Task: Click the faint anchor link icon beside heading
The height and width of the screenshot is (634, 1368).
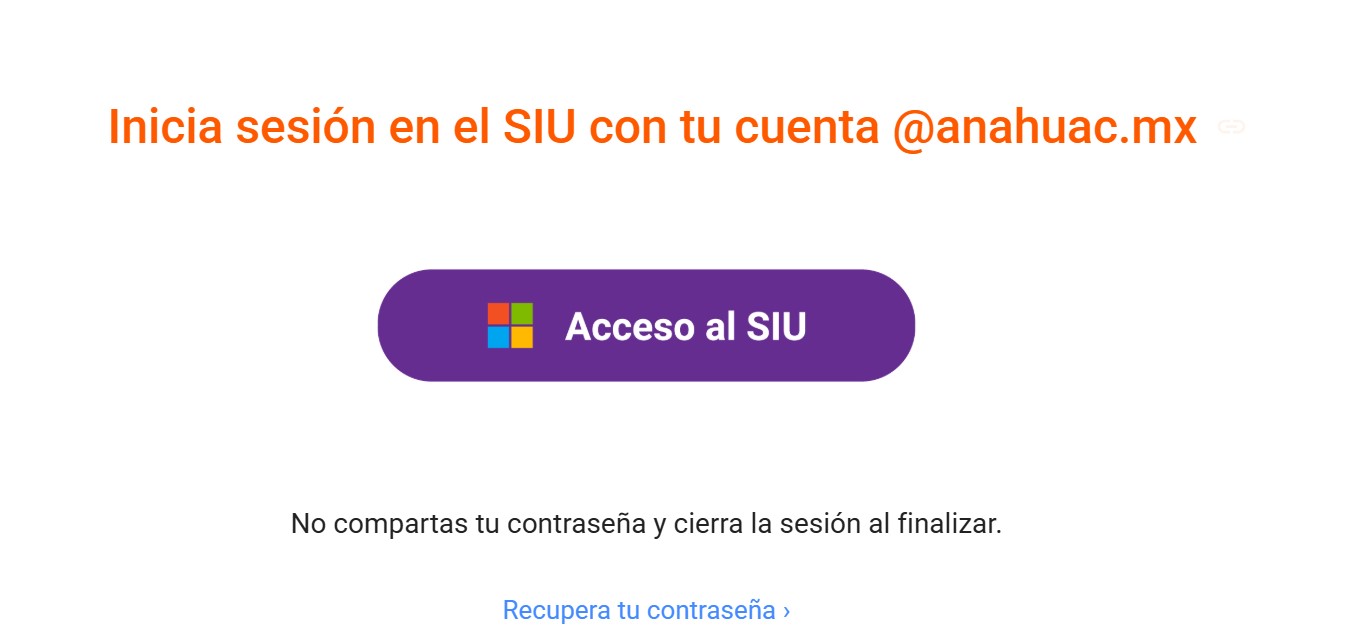Action: click(1231, 127)
